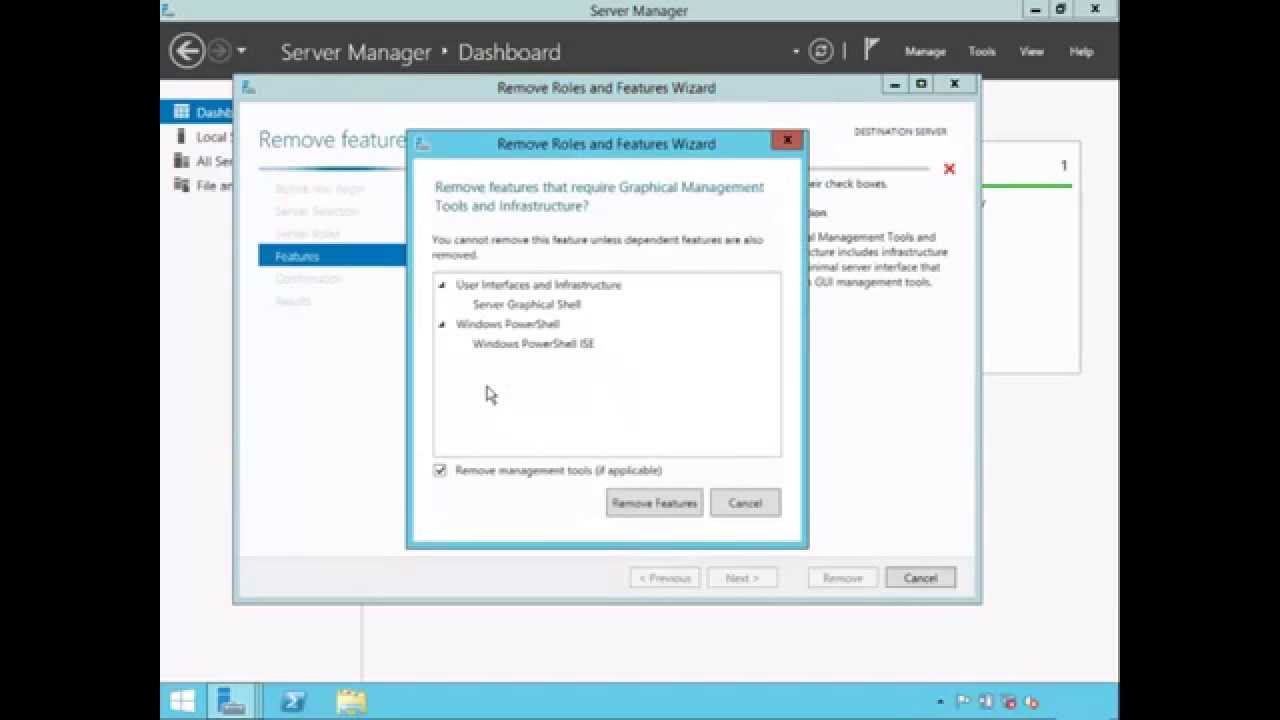1280x720 pixels.
Task: Select Server Graphical Shell entry
Action: [526, 304]
